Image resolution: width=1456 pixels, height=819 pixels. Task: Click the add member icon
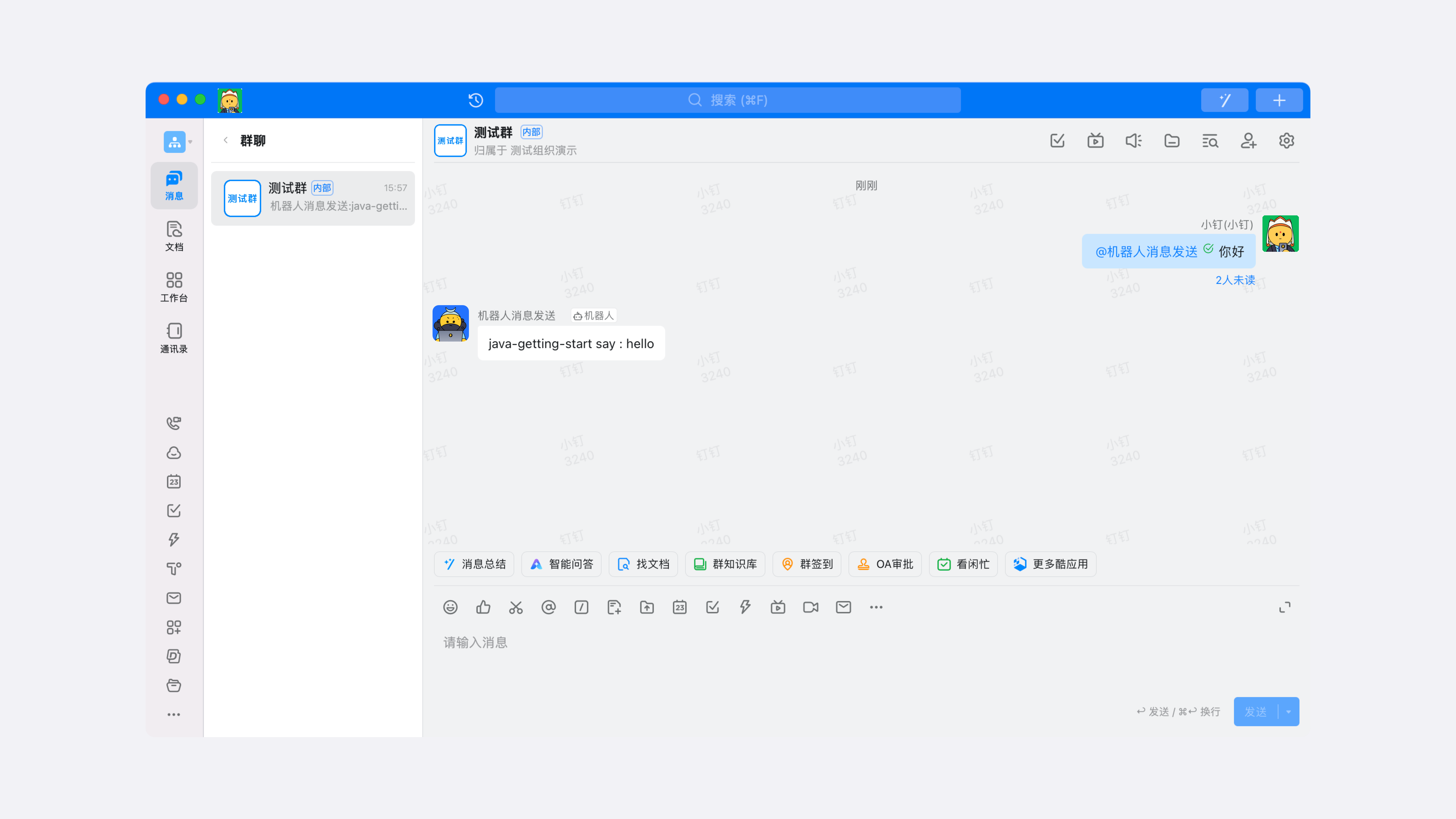pos(1248,141)
